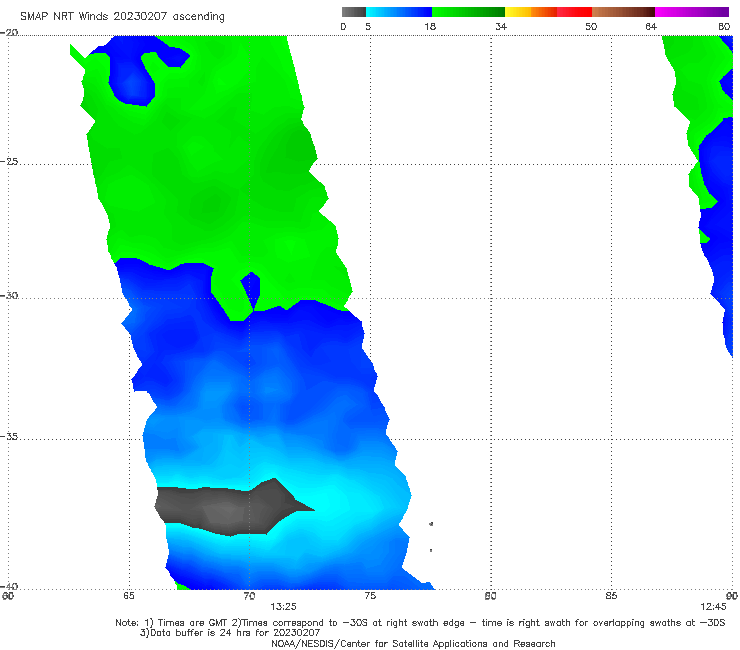This screenshot has height=650, width=740.
Task: Click the latitude label '-40'
Action: (x=9, y=586)
